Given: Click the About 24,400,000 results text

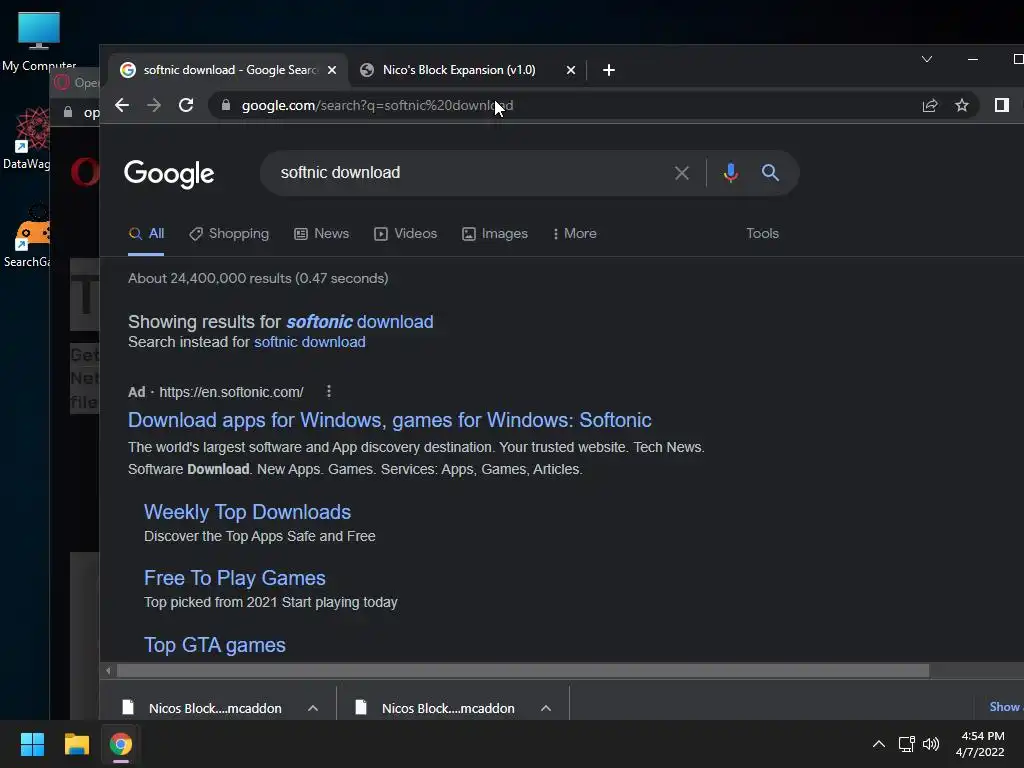Looking at the screenshot, I should point(258,278).
